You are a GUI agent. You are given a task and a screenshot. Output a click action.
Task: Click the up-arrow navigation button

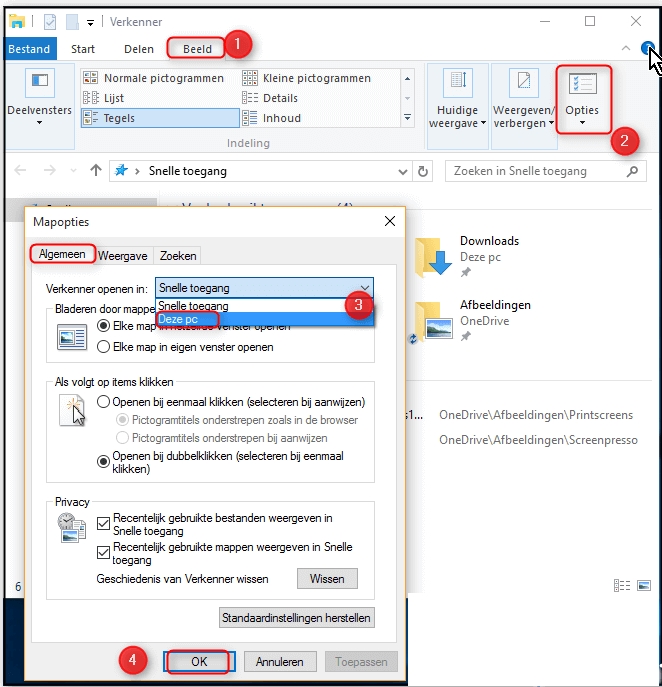96,171
